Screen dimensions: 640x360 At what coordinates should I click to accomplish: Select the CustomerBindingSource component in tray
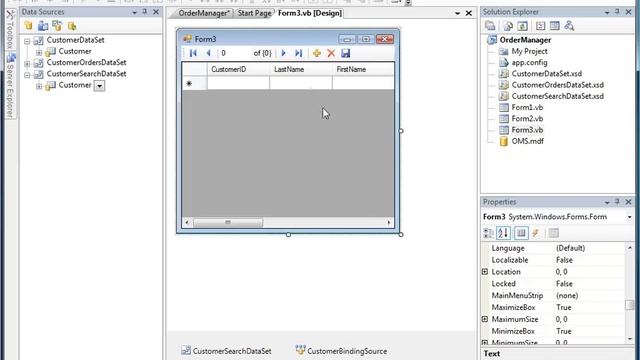(341, 351)
